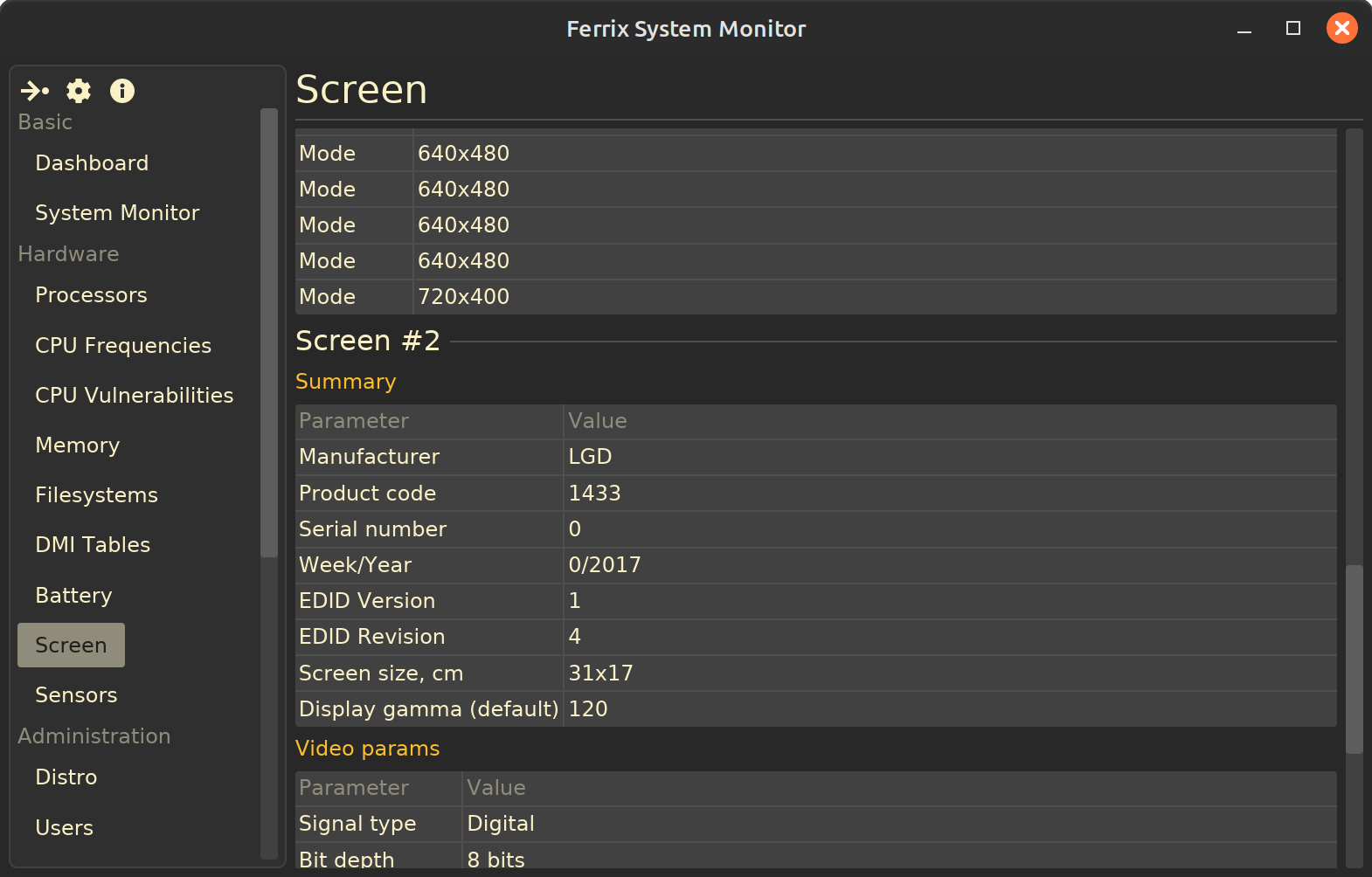Image resolution: width=1372 pixels, height=877 pixels.
Task: Navigate to Filesystems
Action: coord(96,495)
